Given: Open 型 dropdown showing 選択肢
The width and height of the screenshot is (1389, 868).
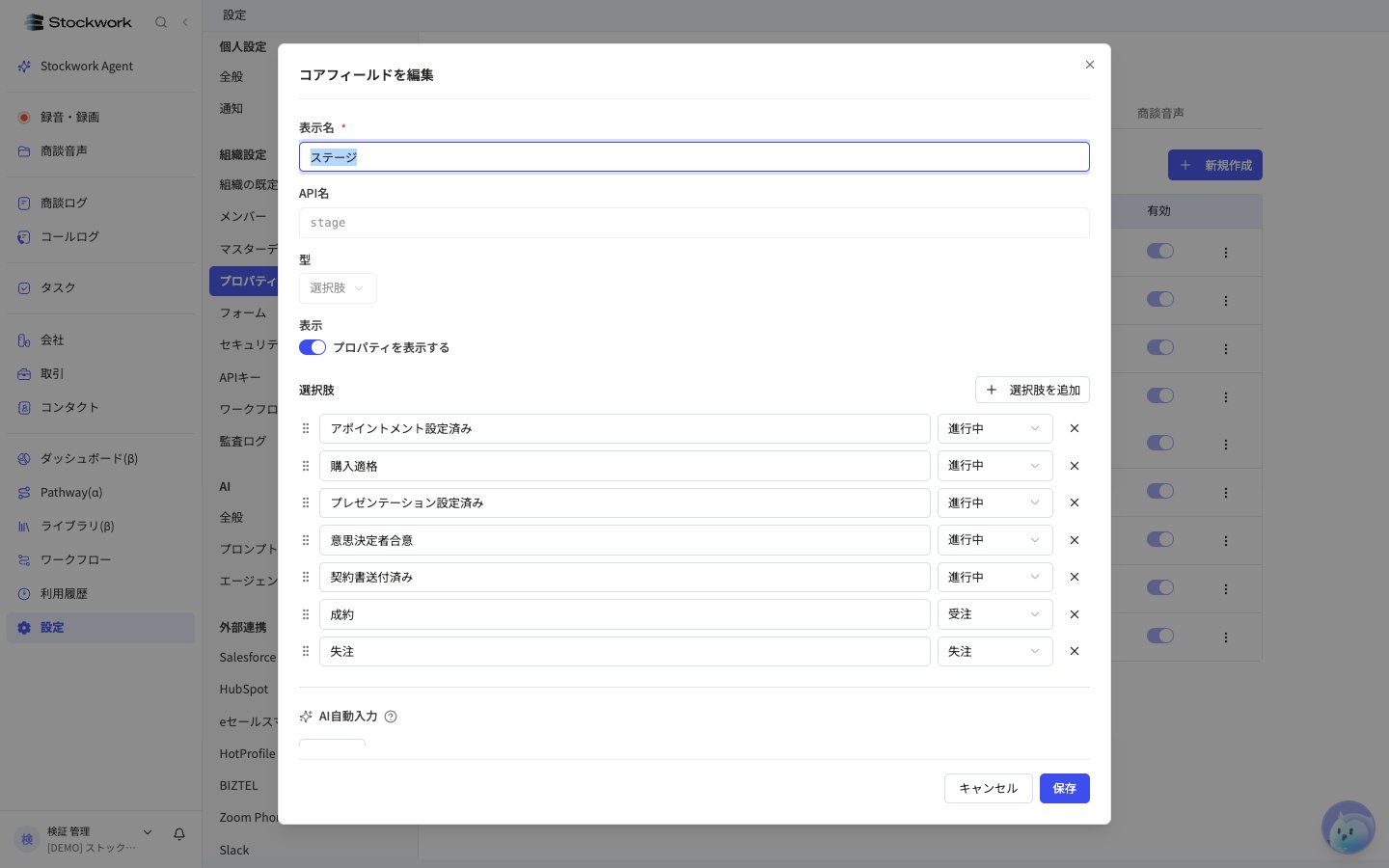Looking at the screenshot, I should point(338,288).
